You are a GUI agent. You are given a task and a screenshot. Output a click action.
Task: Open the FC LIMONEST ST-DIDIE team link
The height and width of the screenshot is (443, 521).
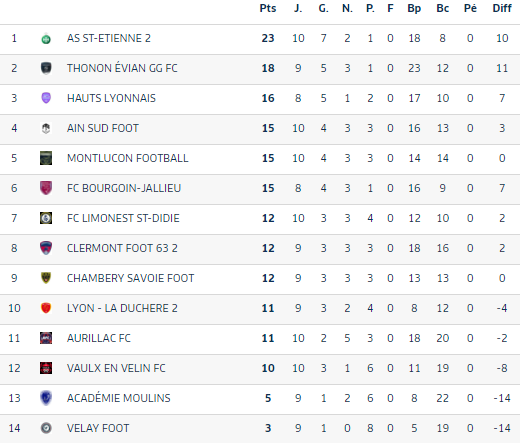(123, 218)
